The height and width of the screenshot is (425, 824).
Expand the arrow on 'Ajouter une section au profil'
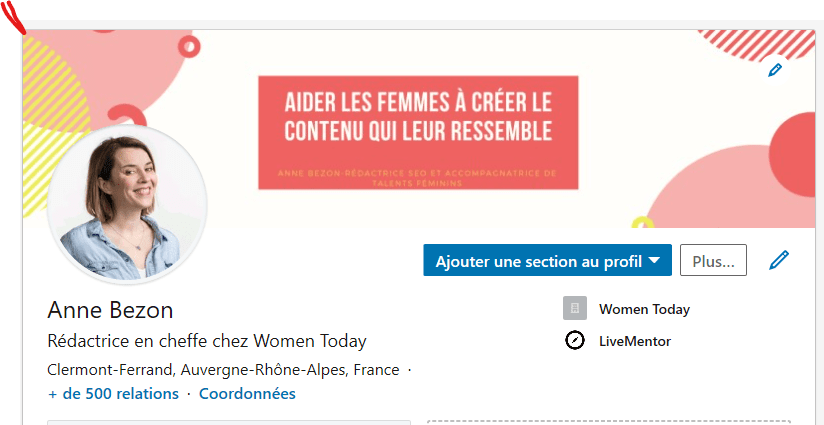coord(654,261)
